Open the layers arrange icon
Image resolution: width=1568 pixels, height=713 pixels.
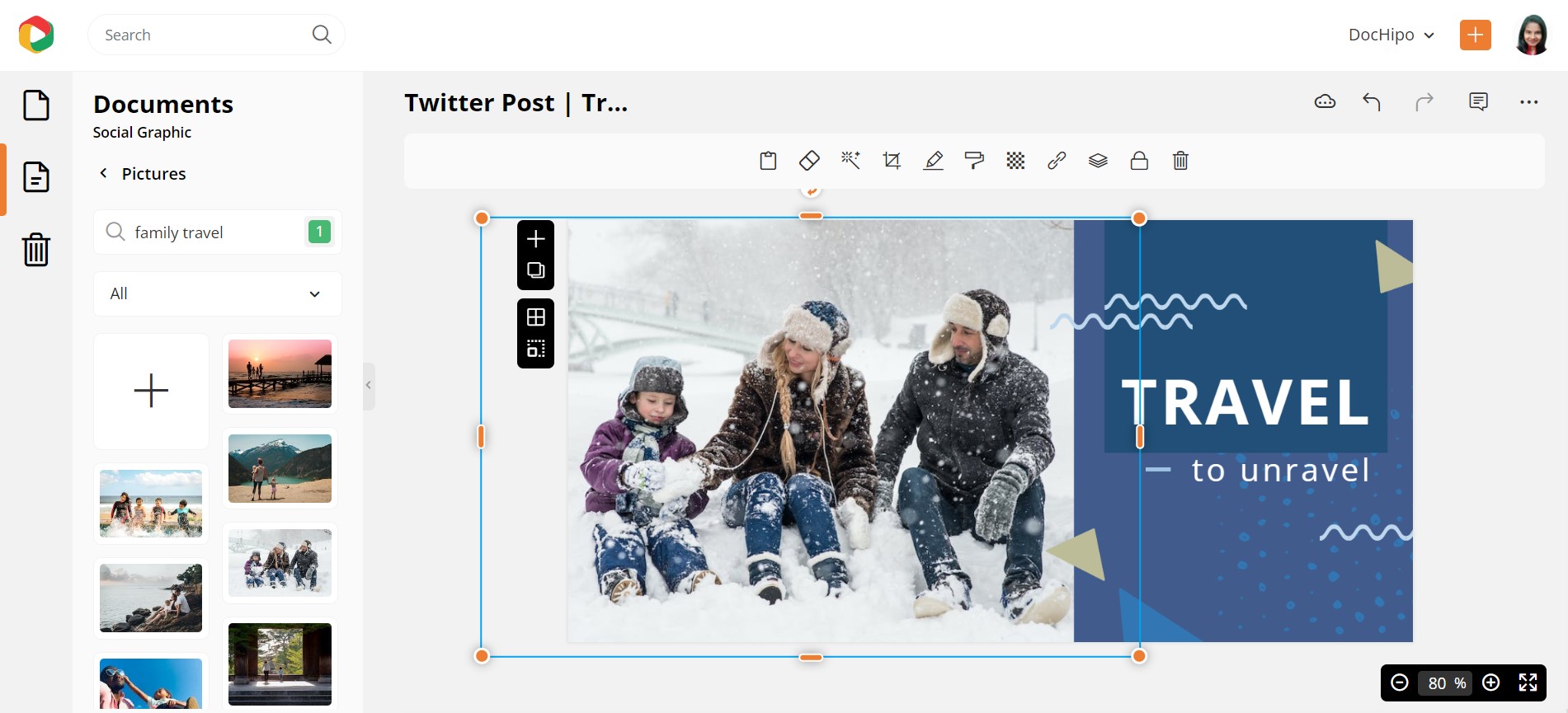click(x=1098, y=161)
